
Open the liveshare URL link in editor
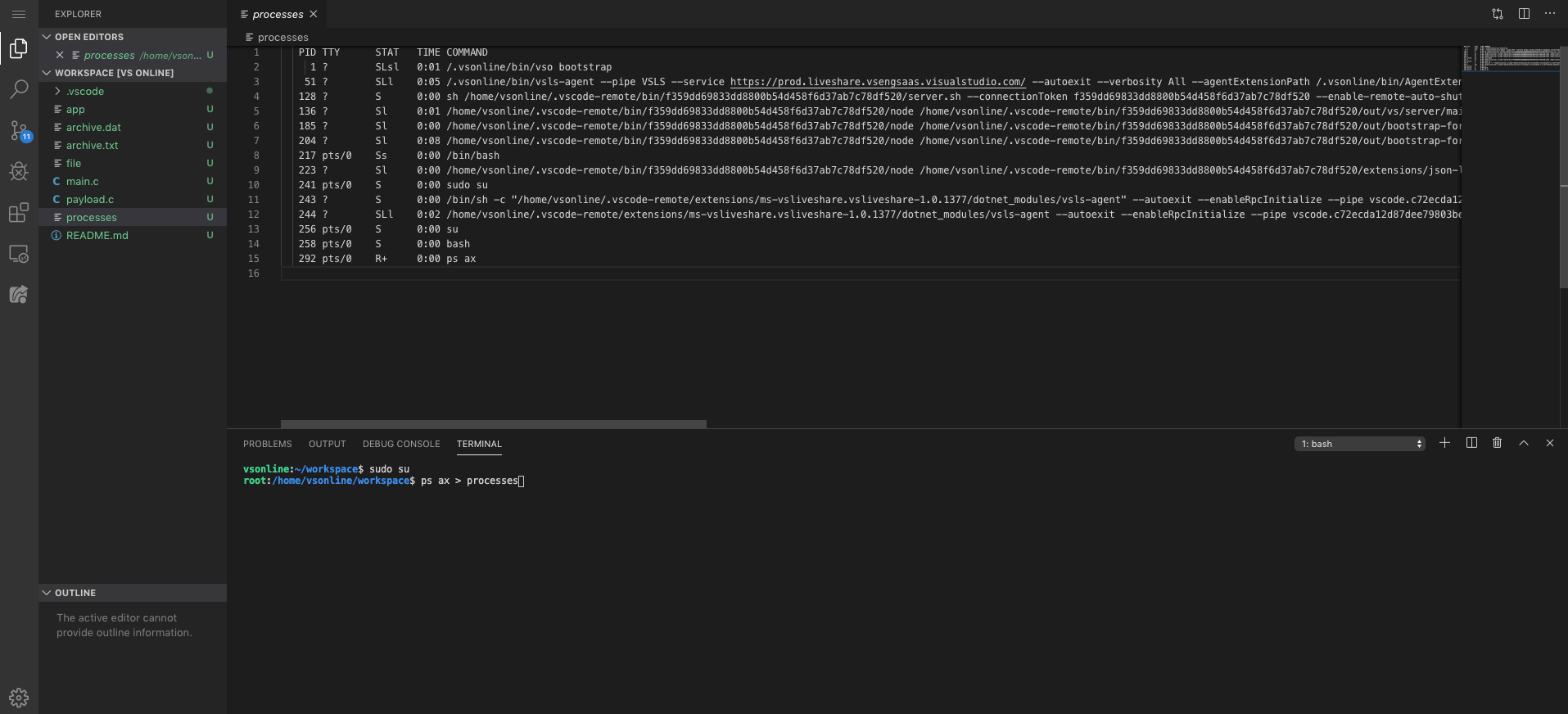pyautogui.click(x=877, y=82)
